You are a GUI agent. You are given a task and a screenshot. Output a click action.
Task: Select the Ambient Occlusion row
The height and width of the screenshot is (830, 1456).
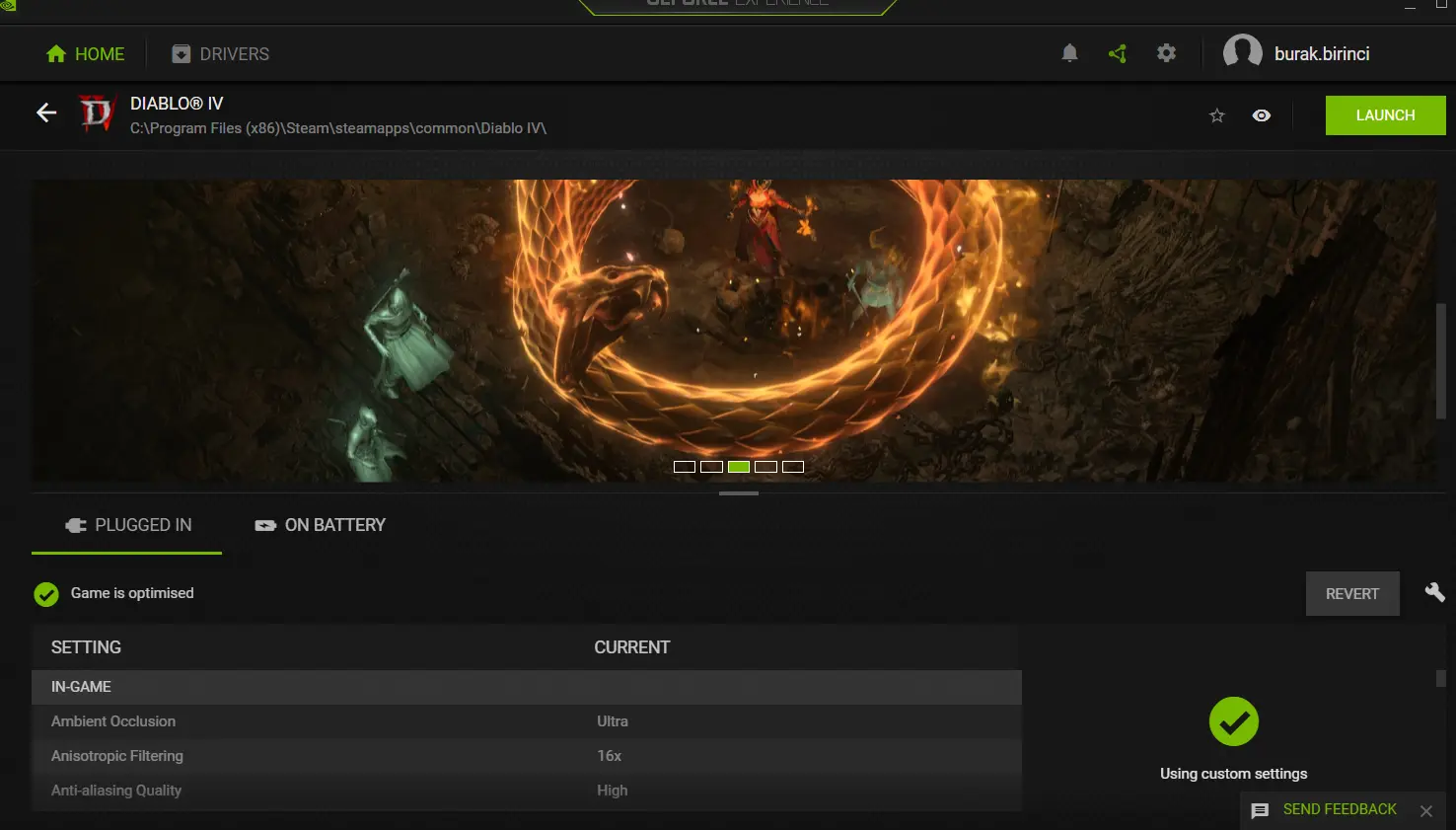point(527,721)
